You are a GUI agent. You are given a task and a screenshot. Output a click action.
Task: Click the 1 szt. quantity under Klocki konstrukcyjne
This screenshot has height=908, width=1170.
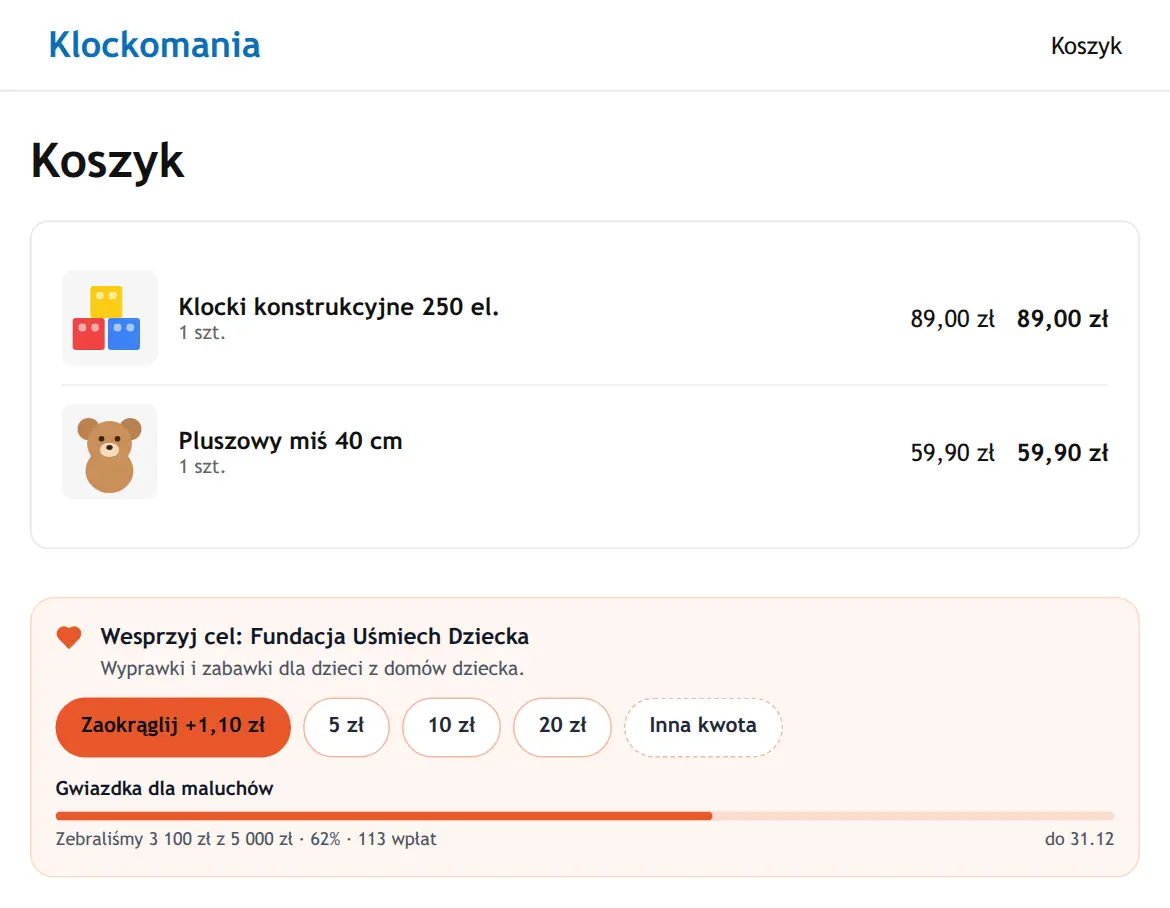click(202, 333)
